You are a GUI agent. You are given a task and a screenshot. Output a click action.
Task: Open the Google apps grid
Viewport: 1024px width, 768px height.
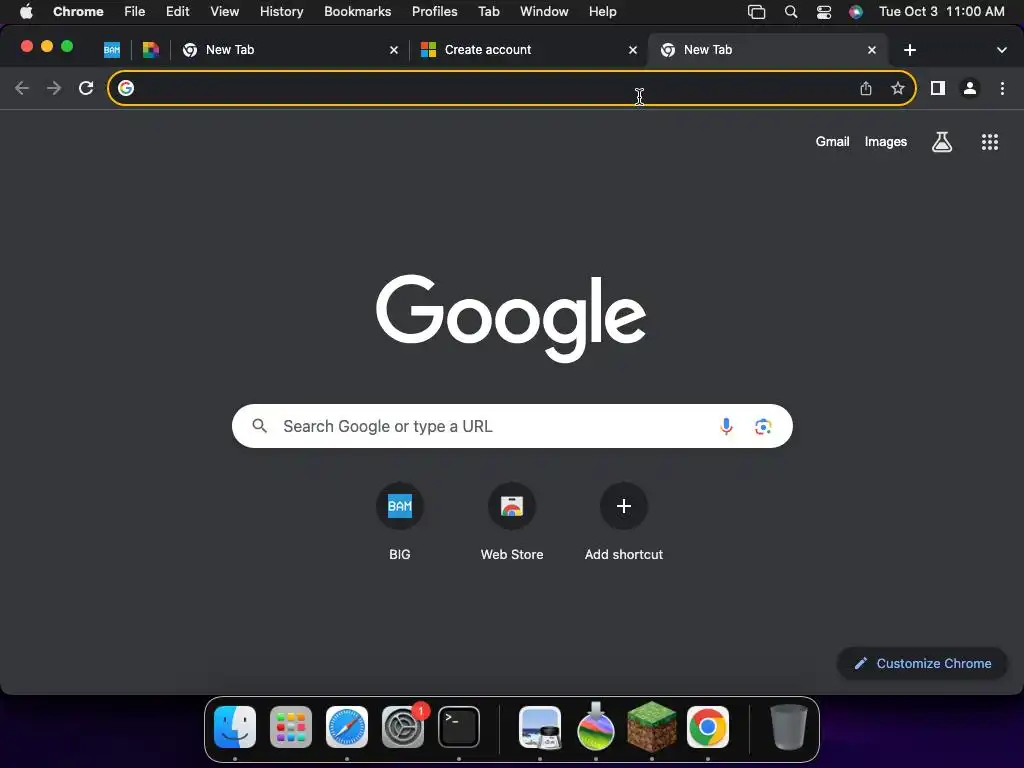pyautogui.click(x=990, y=142)
